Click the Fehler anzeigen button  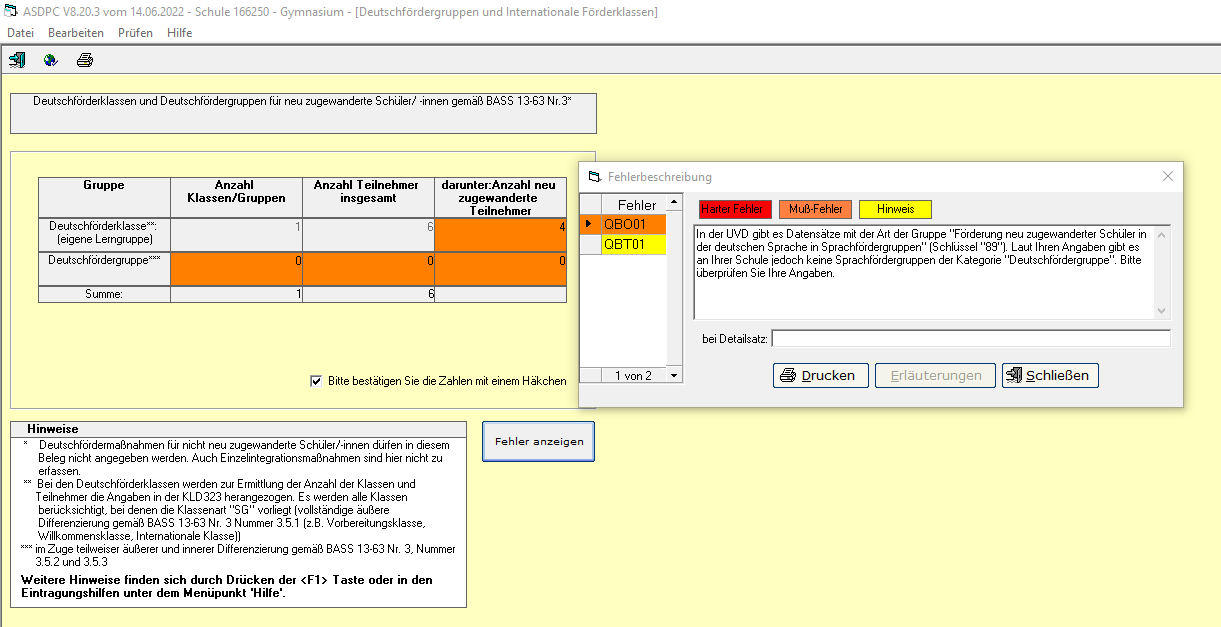[538, 441]
